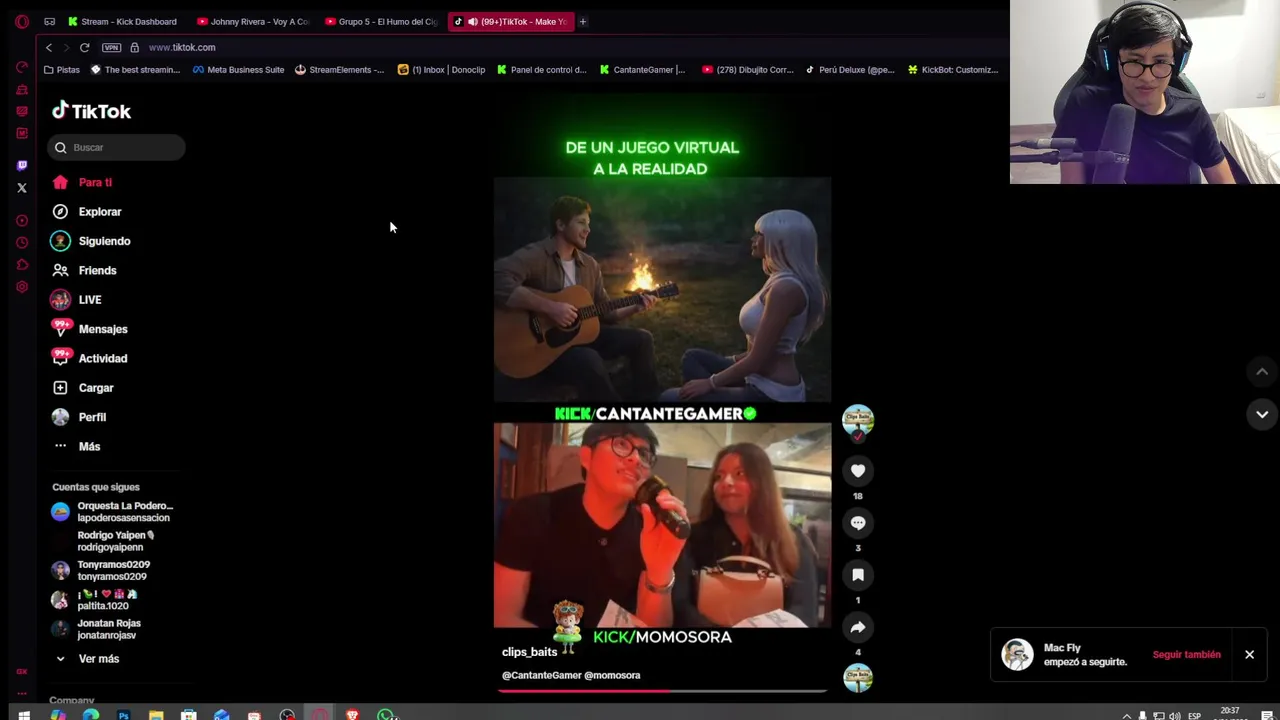Go to next video with down arrow
Screen dimensions: 1280x720
[1262, 414]
